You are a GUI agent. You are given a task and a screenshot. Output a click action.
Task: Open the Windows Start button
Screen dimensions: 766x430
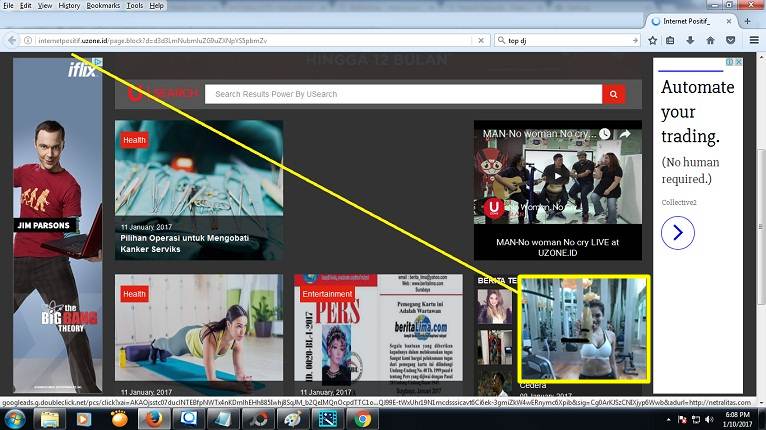[14, 419]
